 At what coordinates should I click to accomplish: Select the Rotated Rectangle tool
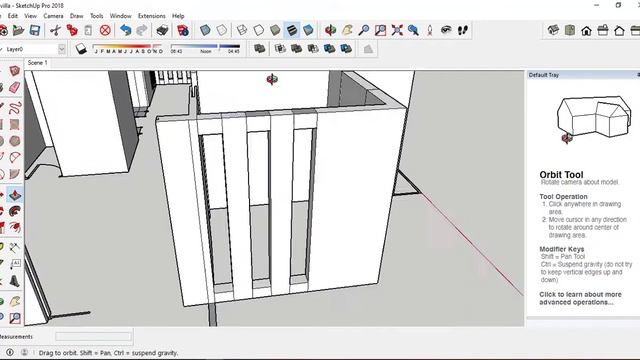(15, 124)
